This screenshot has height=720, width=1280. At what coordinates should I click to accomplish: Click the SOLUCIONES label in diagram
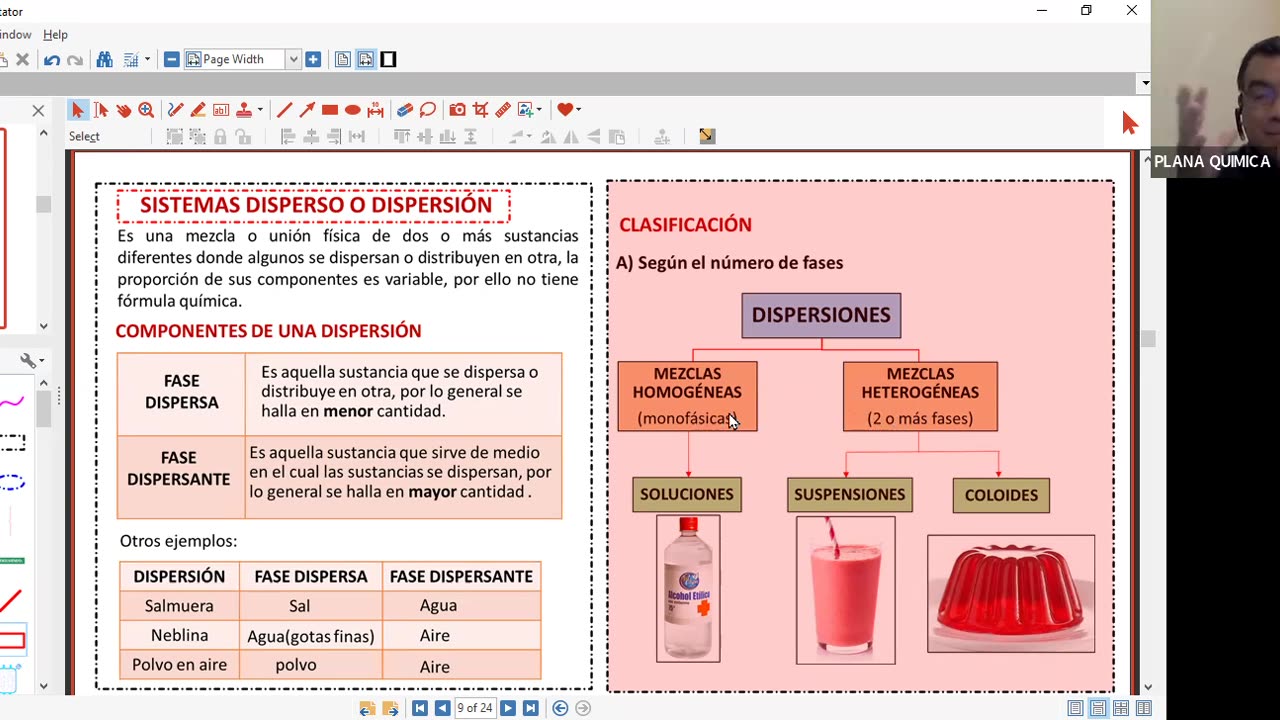[x=687, y=494]
